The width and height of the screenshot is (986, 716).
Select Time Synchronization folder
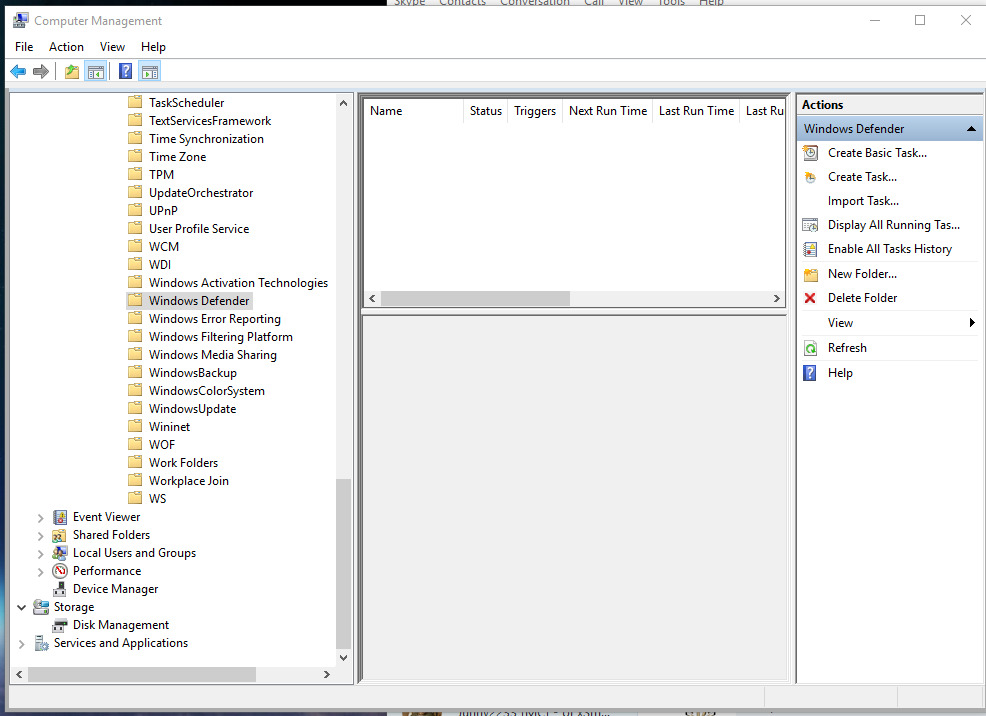[x=206, y=139]
